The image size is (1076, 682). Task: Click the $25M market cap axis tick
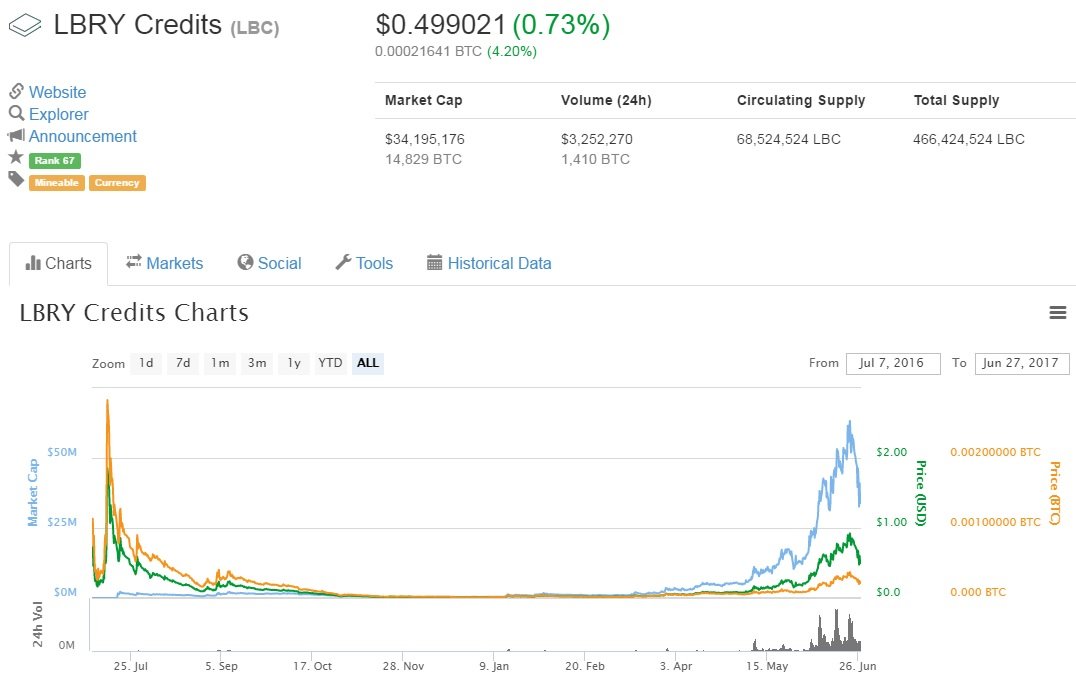[62, 522]
